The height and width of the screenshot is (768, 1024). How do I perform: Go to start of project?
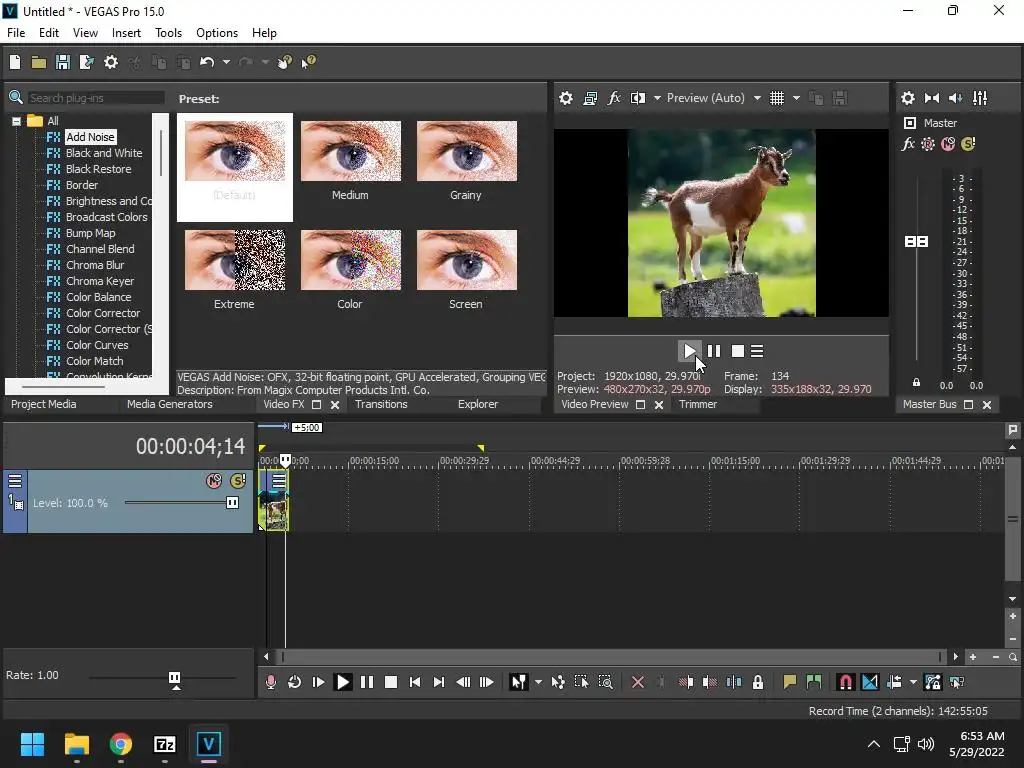pos(415,682)
